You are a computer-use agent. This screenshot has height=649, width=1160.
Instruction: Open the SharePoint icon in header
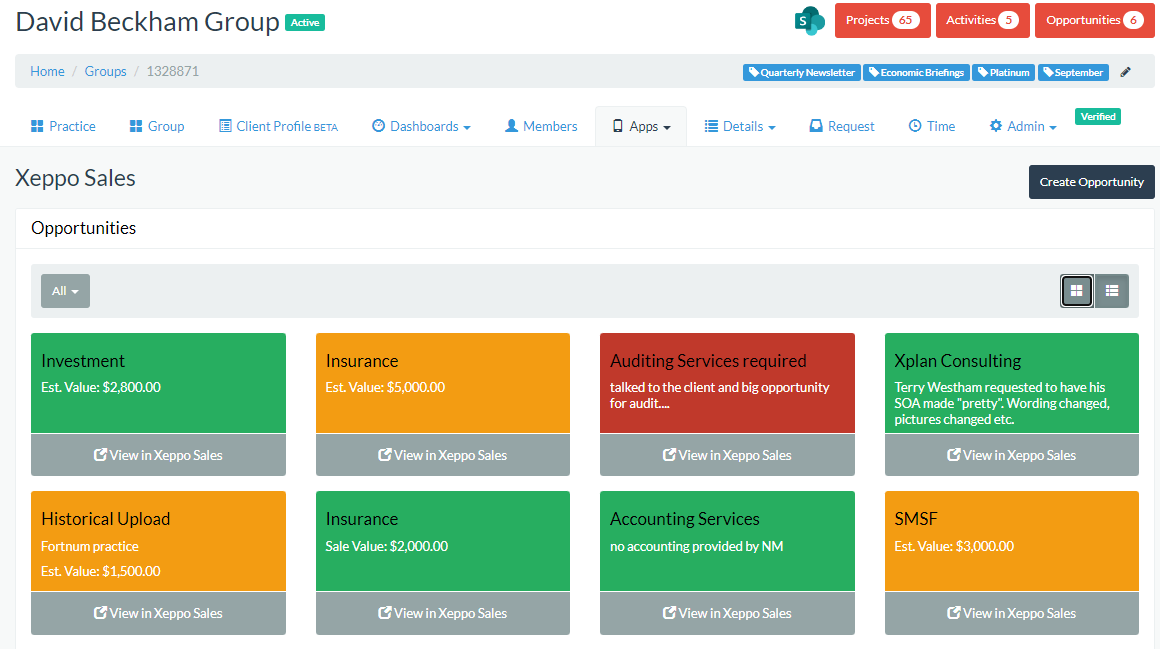(809, 21)
